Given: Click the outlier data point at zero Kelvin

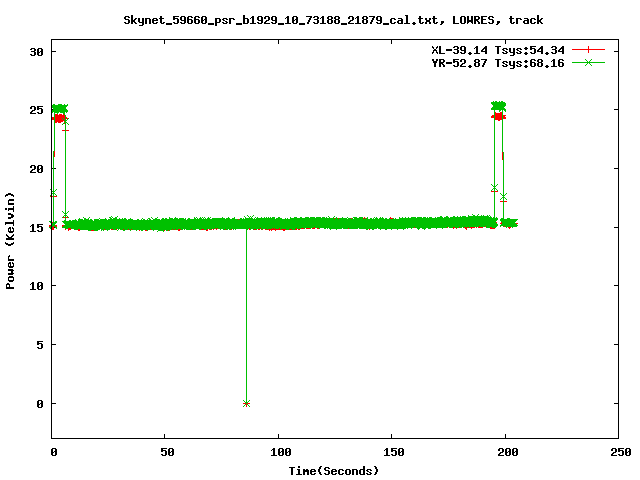Looking at the screenshot, I should 246,404.
